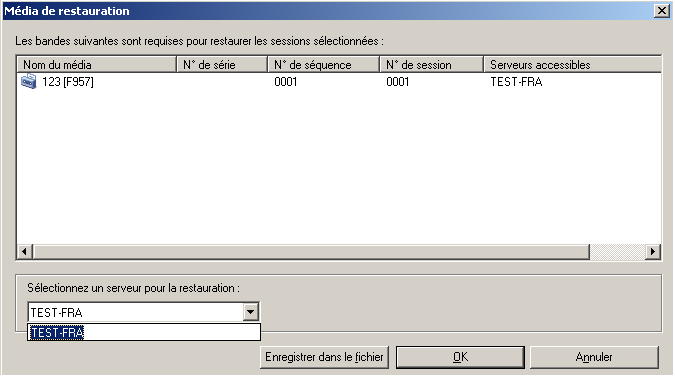
Task: Choose highlighted TEST-FRA option in dropdown list
Action: click(x=144, y=332)
